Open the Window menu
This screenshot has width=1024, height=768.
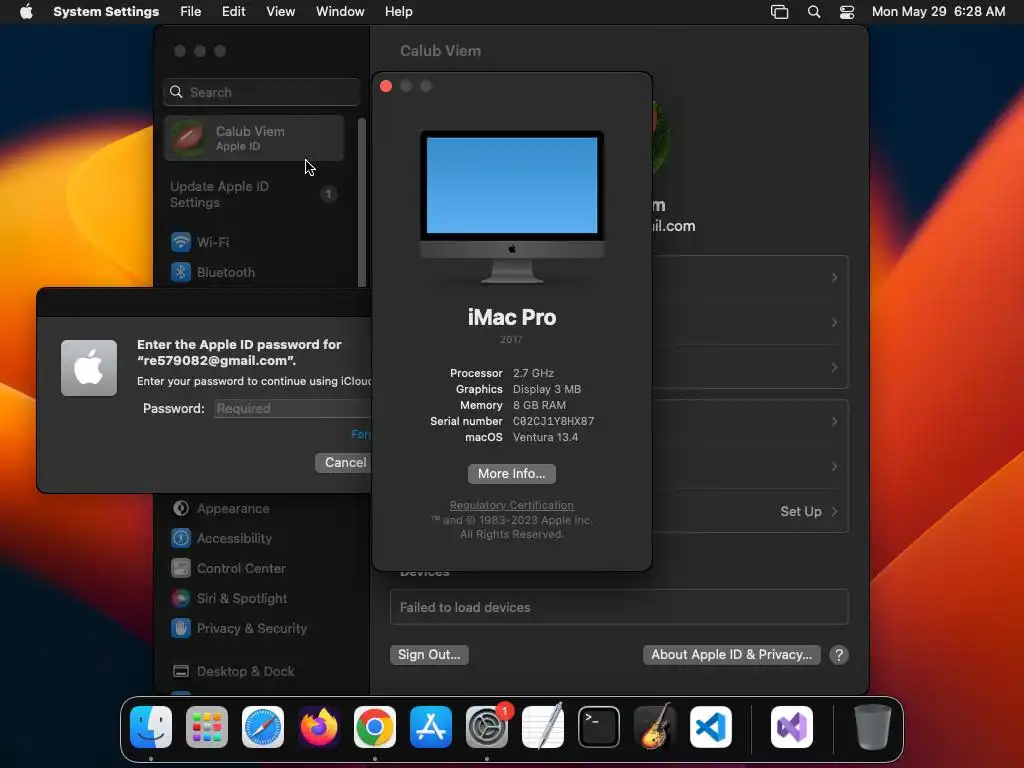[340, 11]
